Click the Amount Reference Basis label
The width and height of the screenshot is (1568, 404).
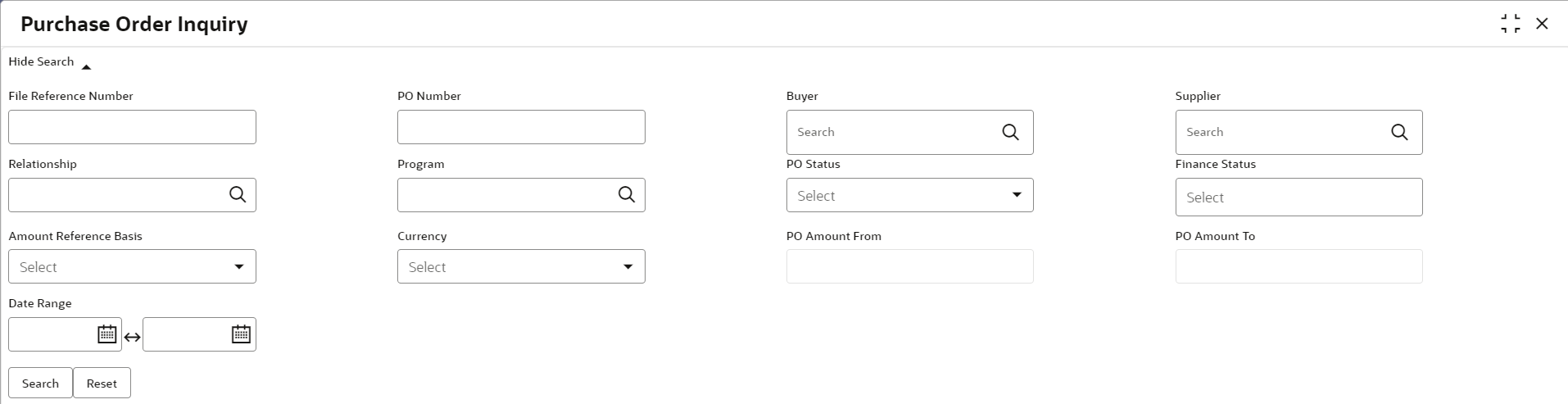[75, 236]
